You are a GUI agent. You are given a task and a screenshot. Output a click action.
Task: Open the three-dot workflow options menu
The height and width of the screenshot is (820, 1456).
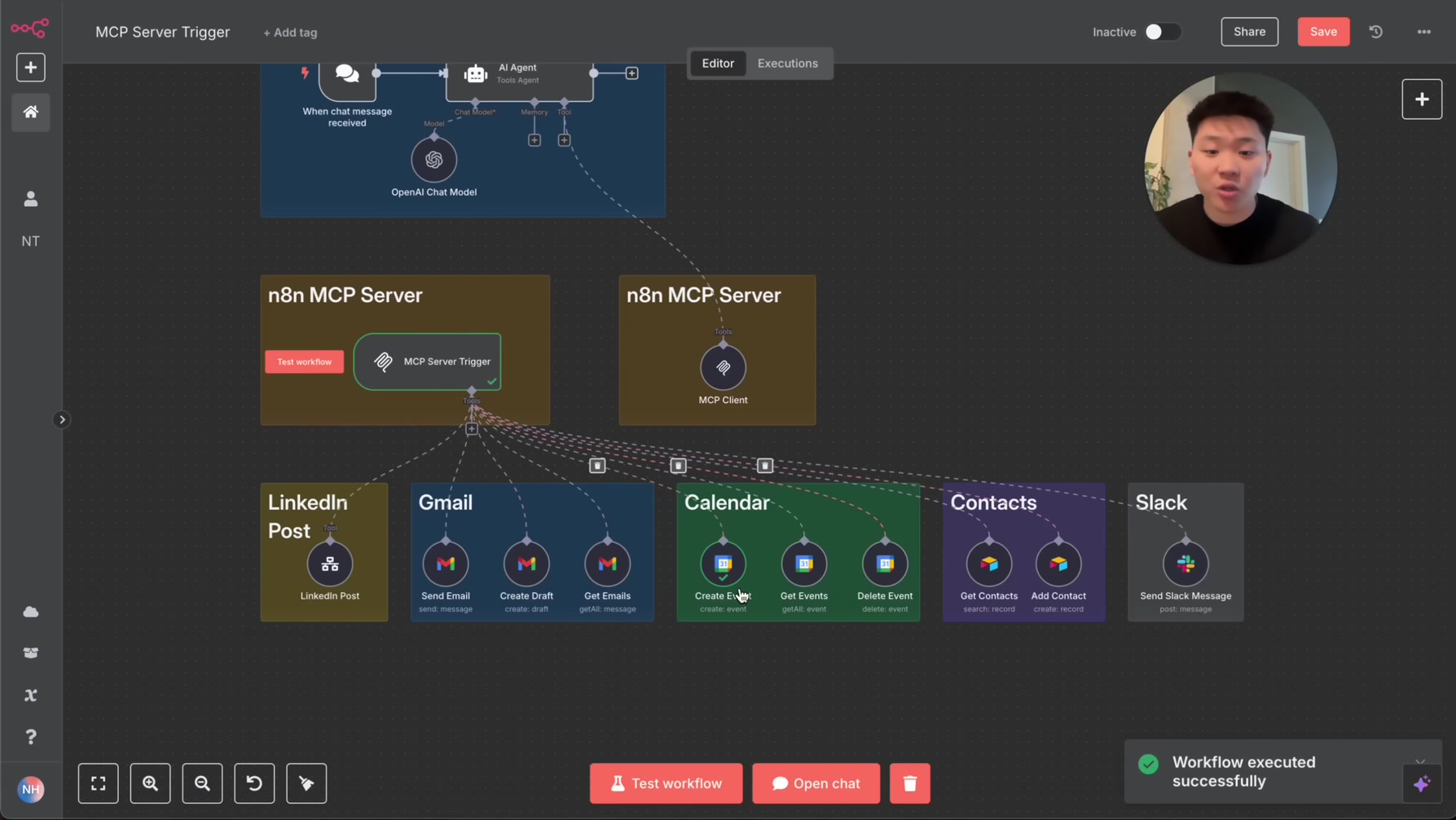1423,32
